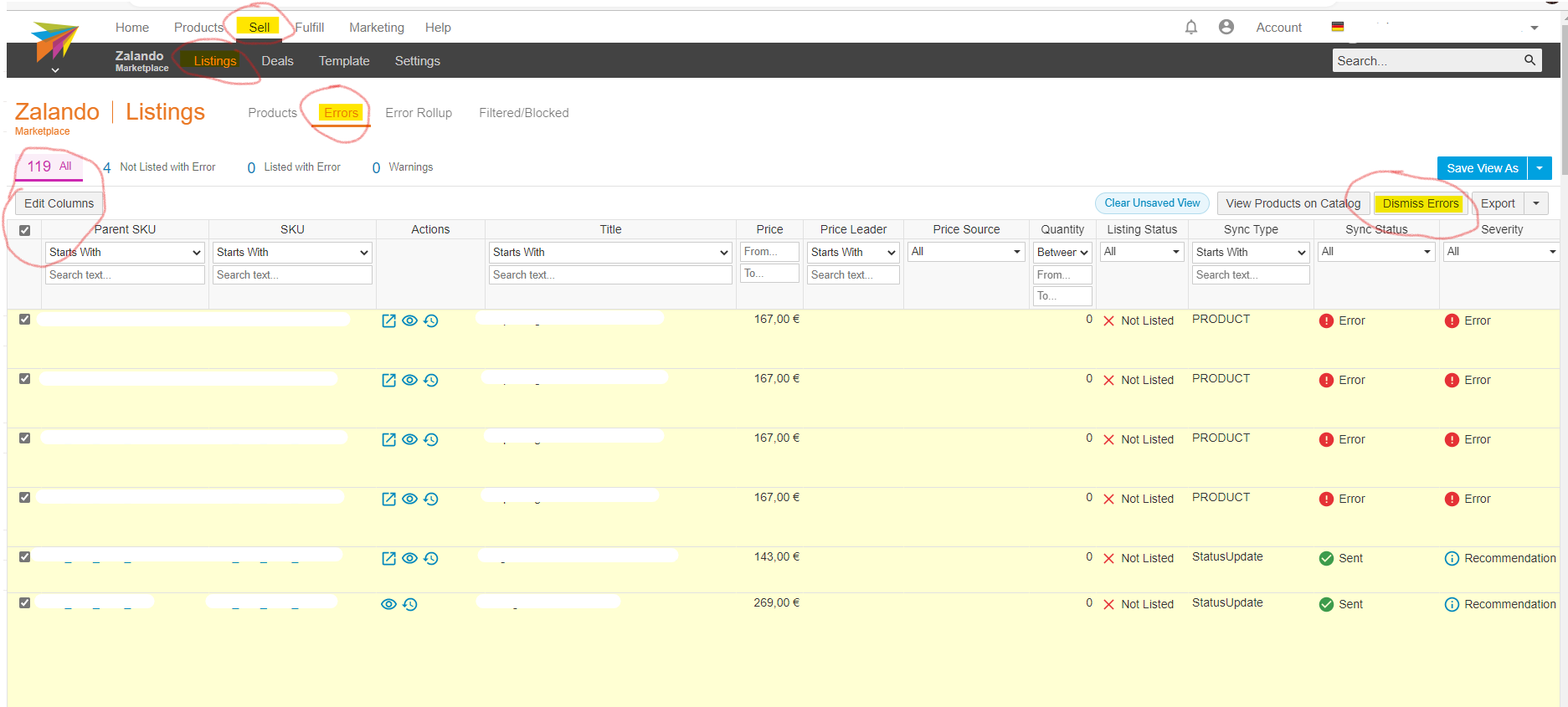Switch to the Deals tab

277,61
